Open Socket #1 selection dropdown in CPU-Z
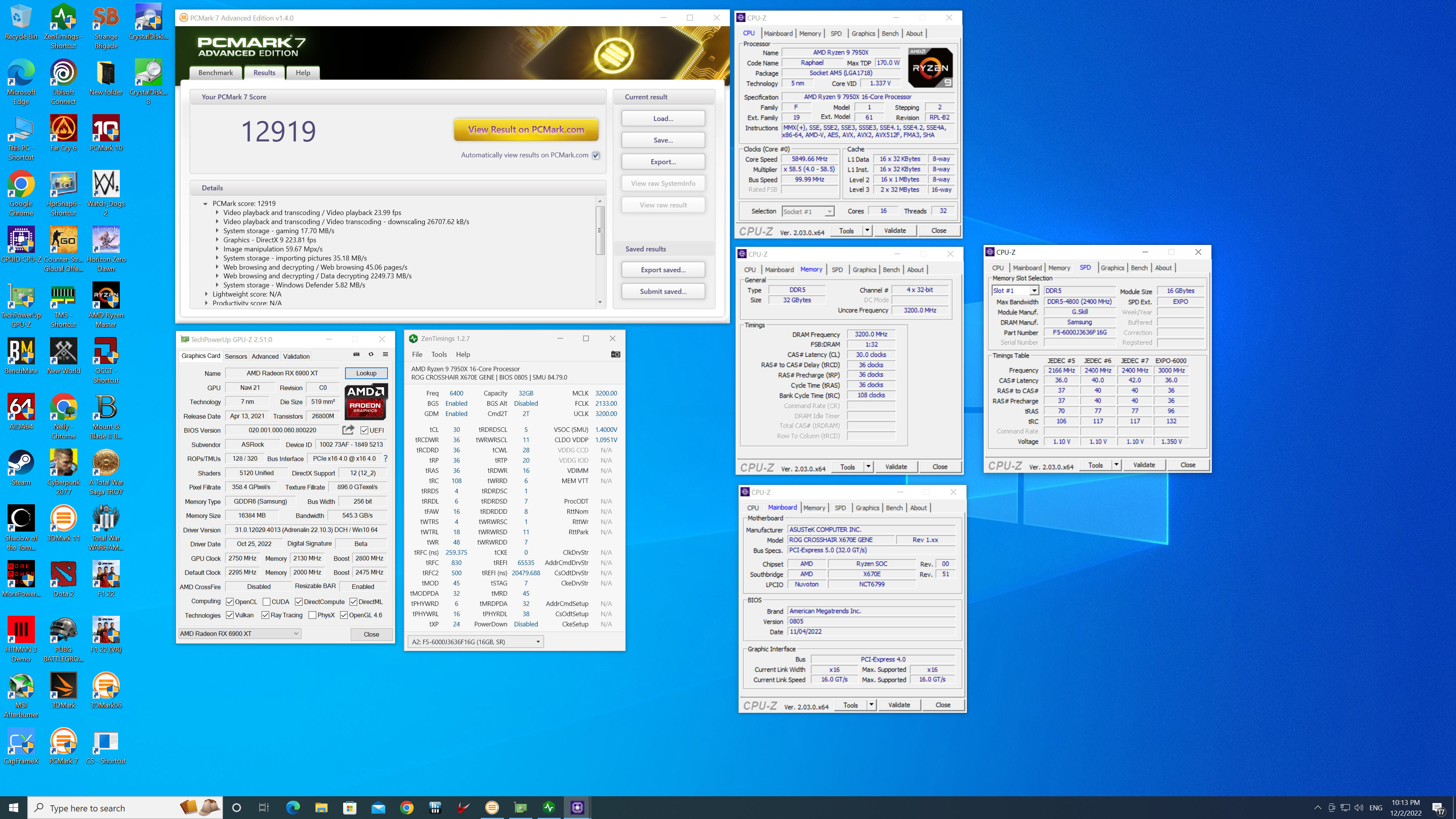Screen dimensions: 1456x819 click(807, 212)
